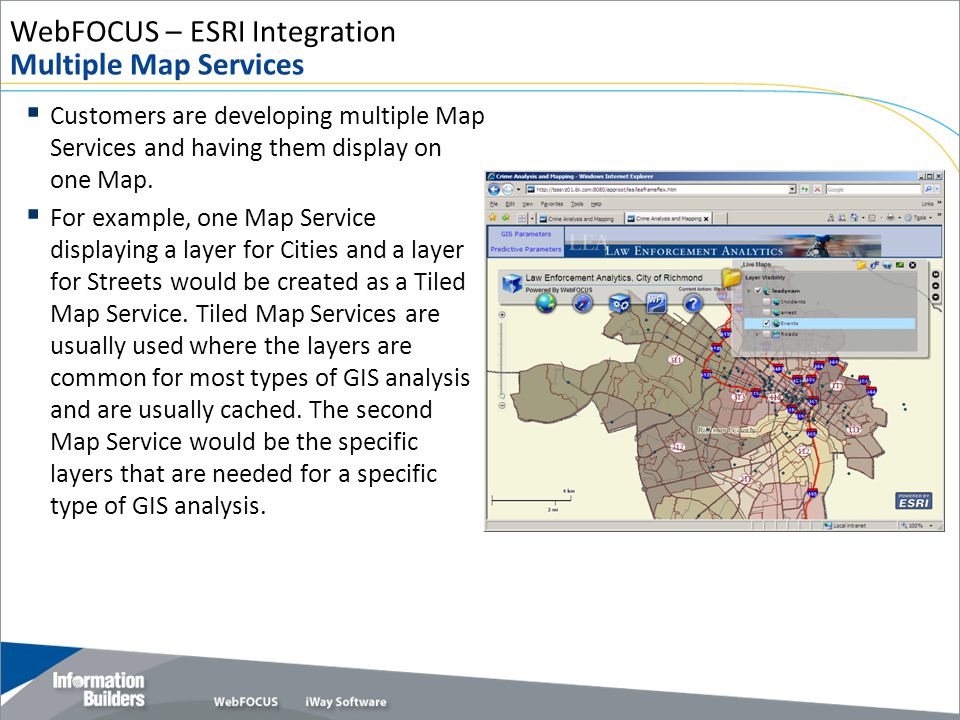
Task: Click the Internet Explorer Back button
Action: (x=494, y=189)
